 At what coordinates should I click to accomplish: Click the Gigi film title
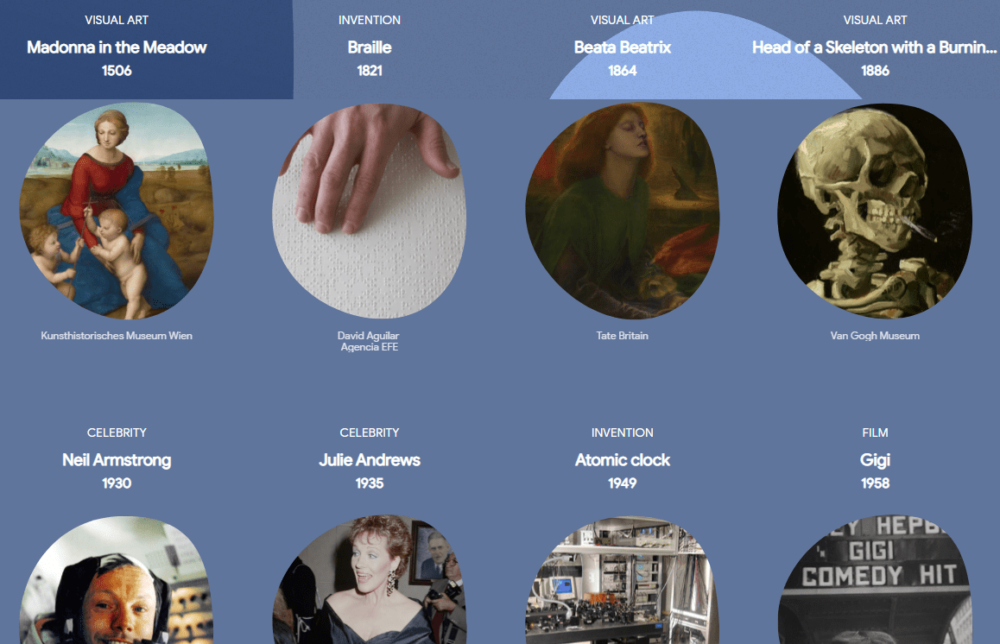click(875, 460)
